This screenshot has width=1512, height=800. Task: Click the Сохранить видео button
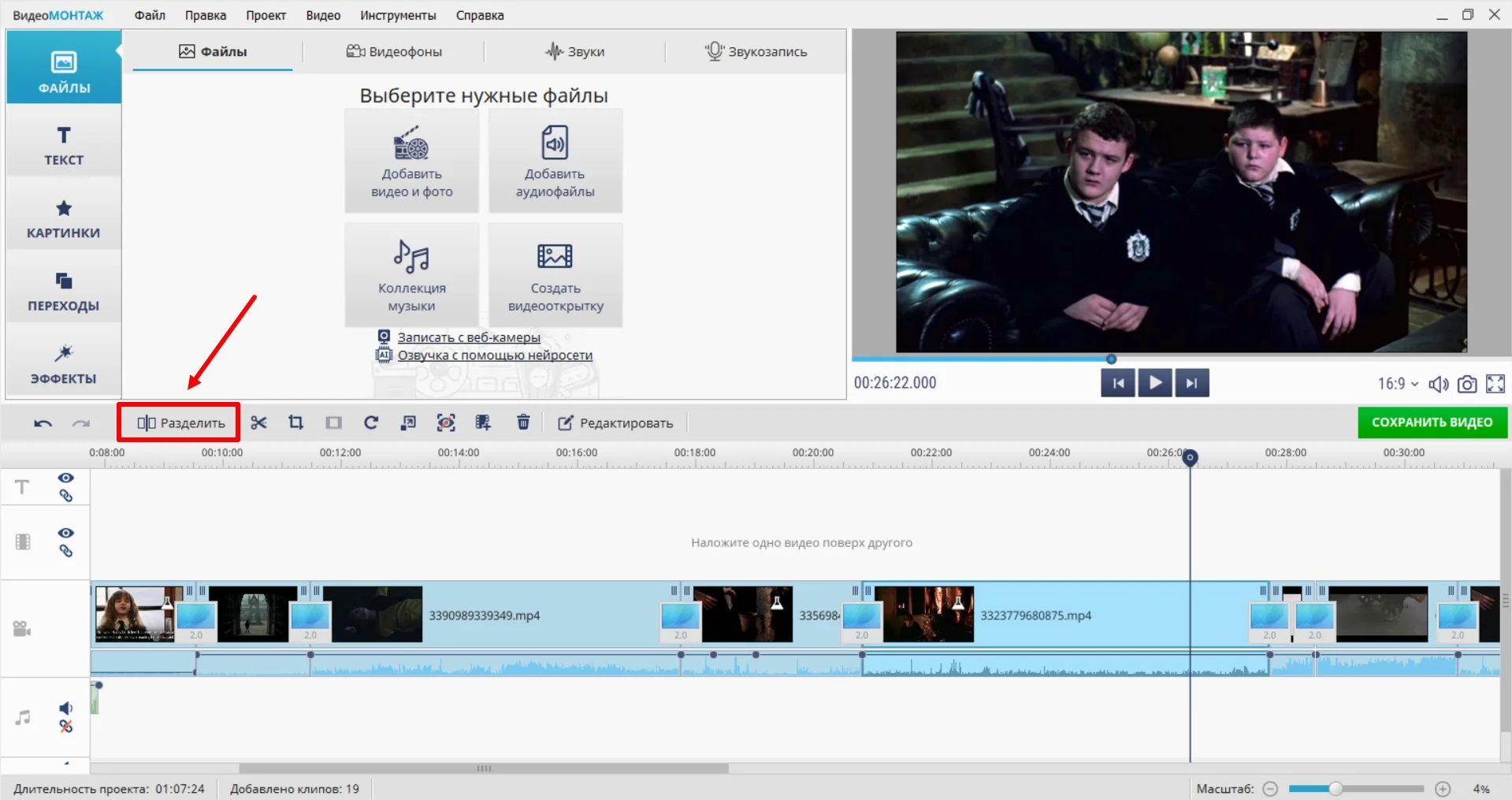tap(1432, 422)
